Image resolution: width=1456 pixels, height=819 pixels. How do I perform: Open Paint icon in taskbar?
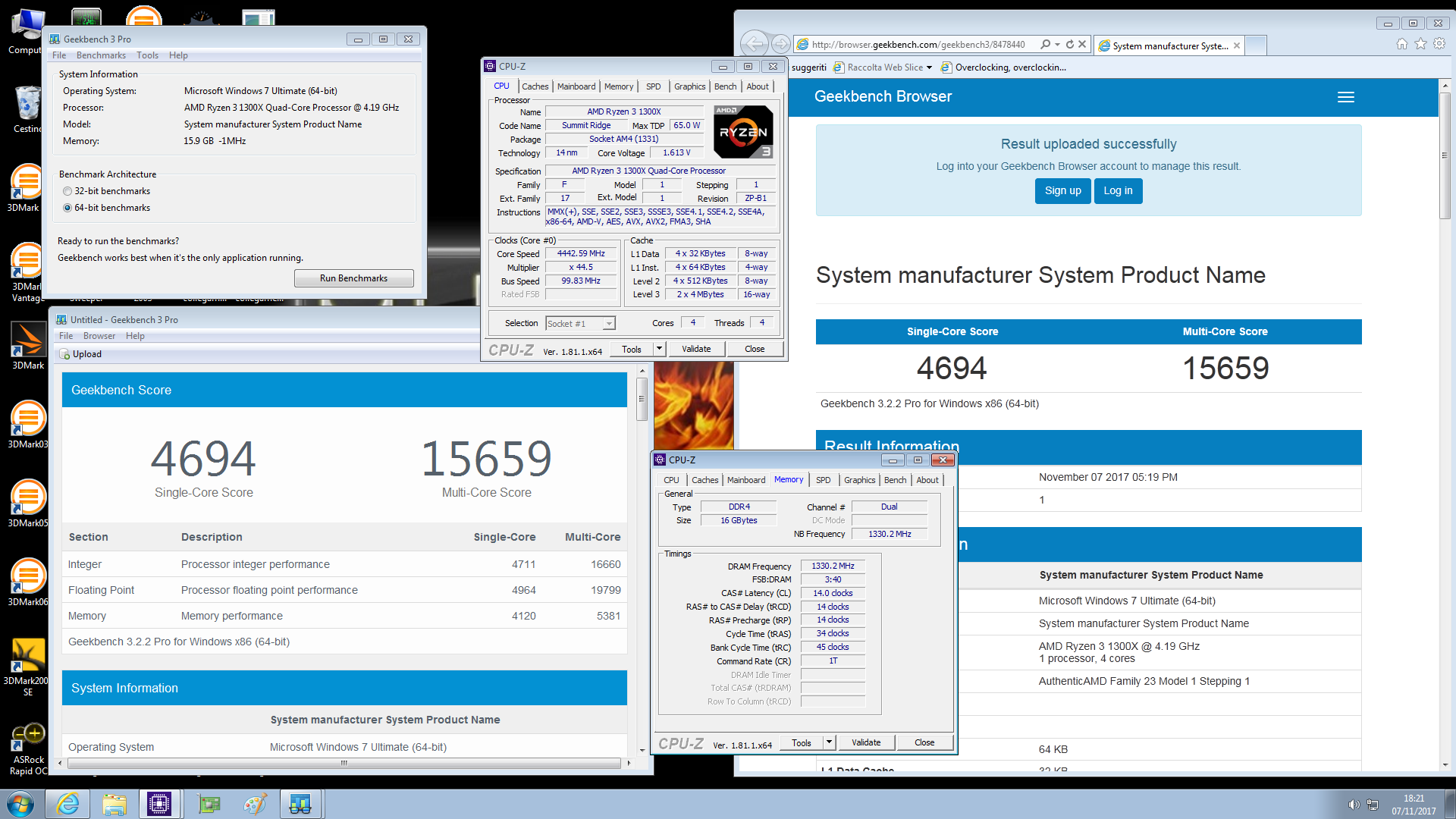tap(255, 804)
